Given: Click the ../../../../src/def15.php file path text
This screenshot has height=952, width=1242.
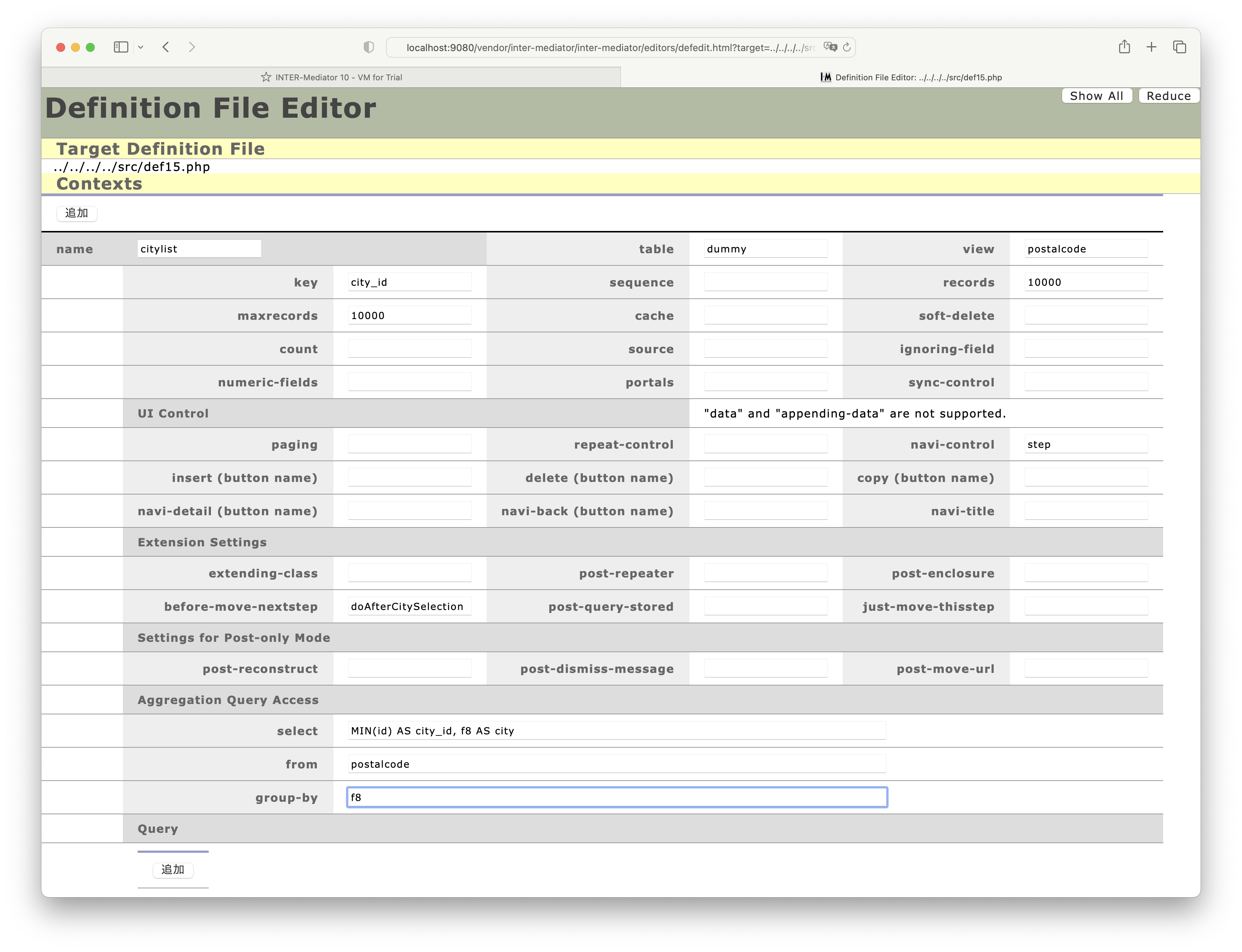Looking at the screenshot, I should [x=132, y=167].
